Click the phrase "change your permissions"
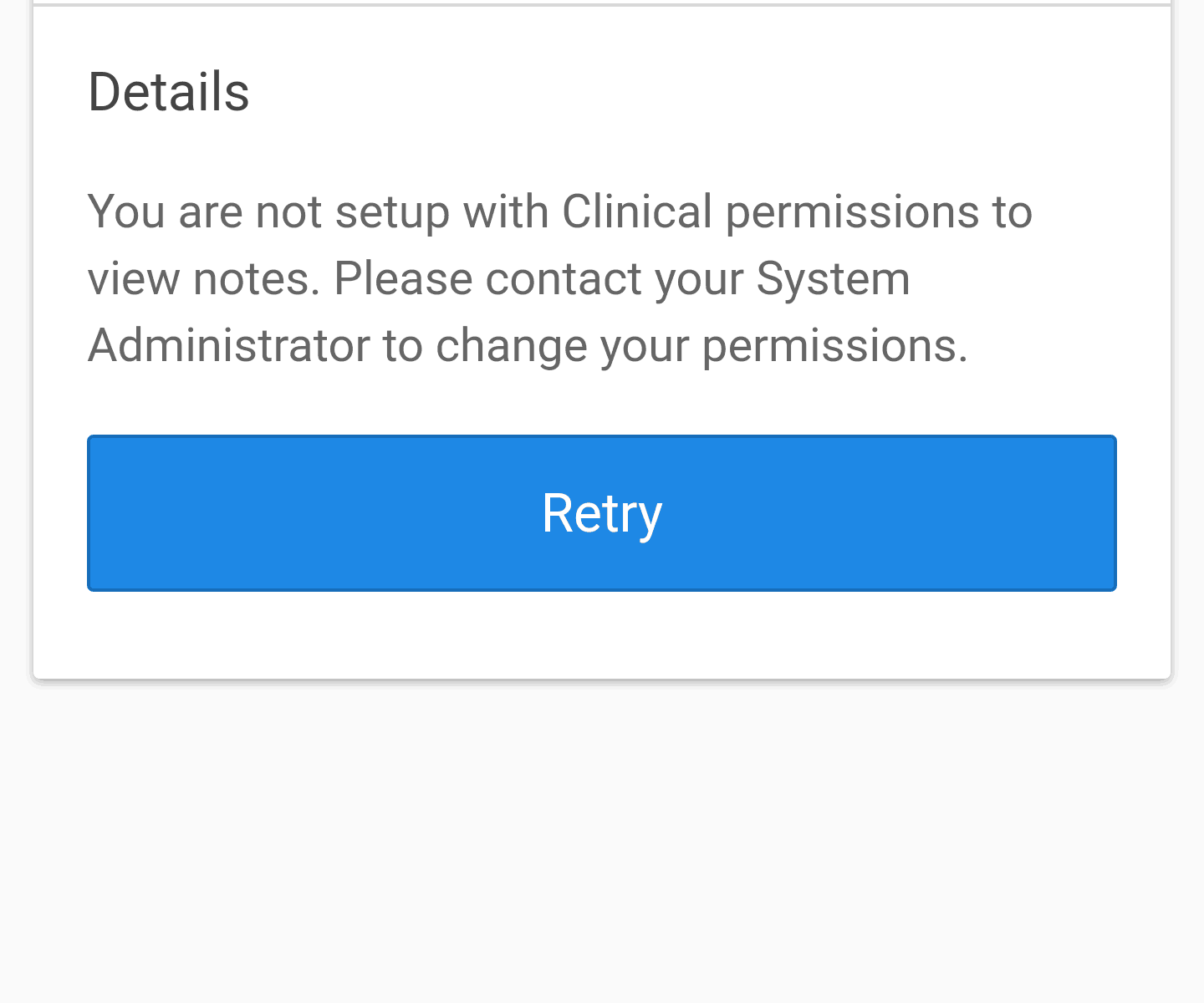Screen dimensions: 1204x1003 click(x=701, y=345)
